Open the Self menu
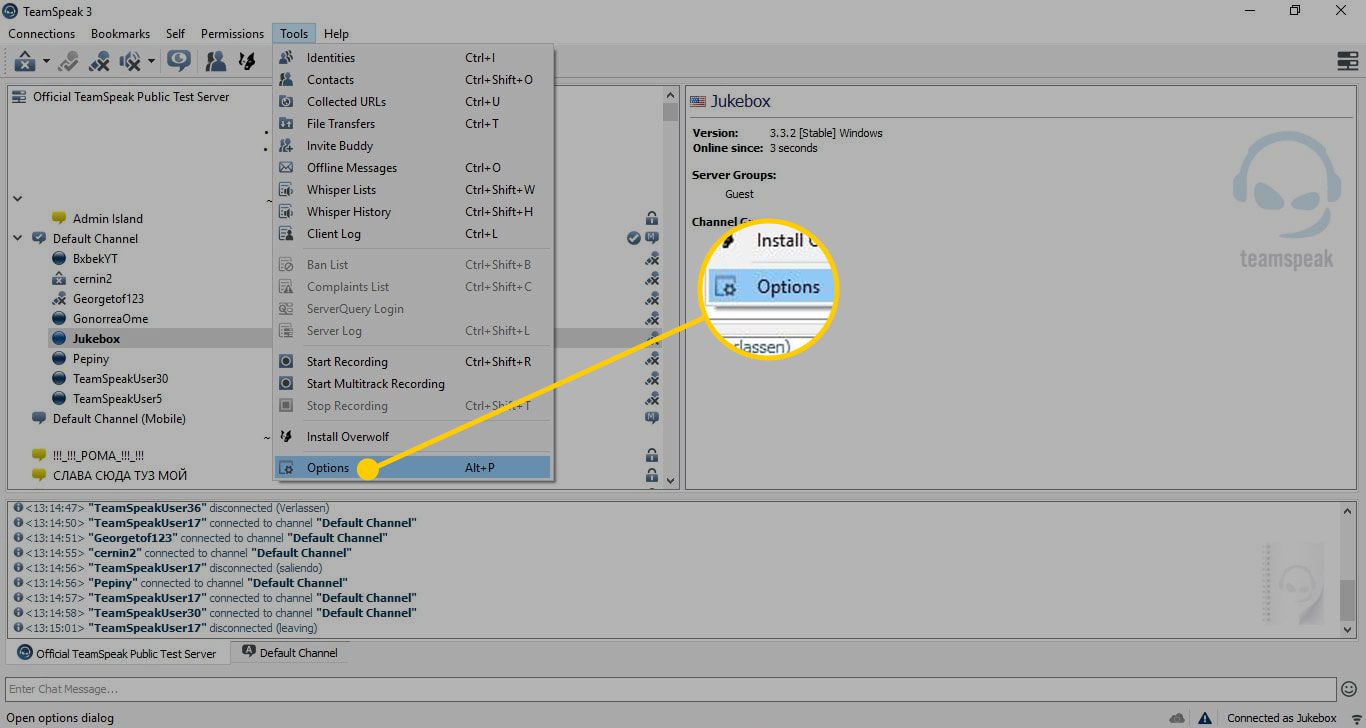Image resolution: width=1366 pixels, height=728 pixels. click(x=175, y=33)
